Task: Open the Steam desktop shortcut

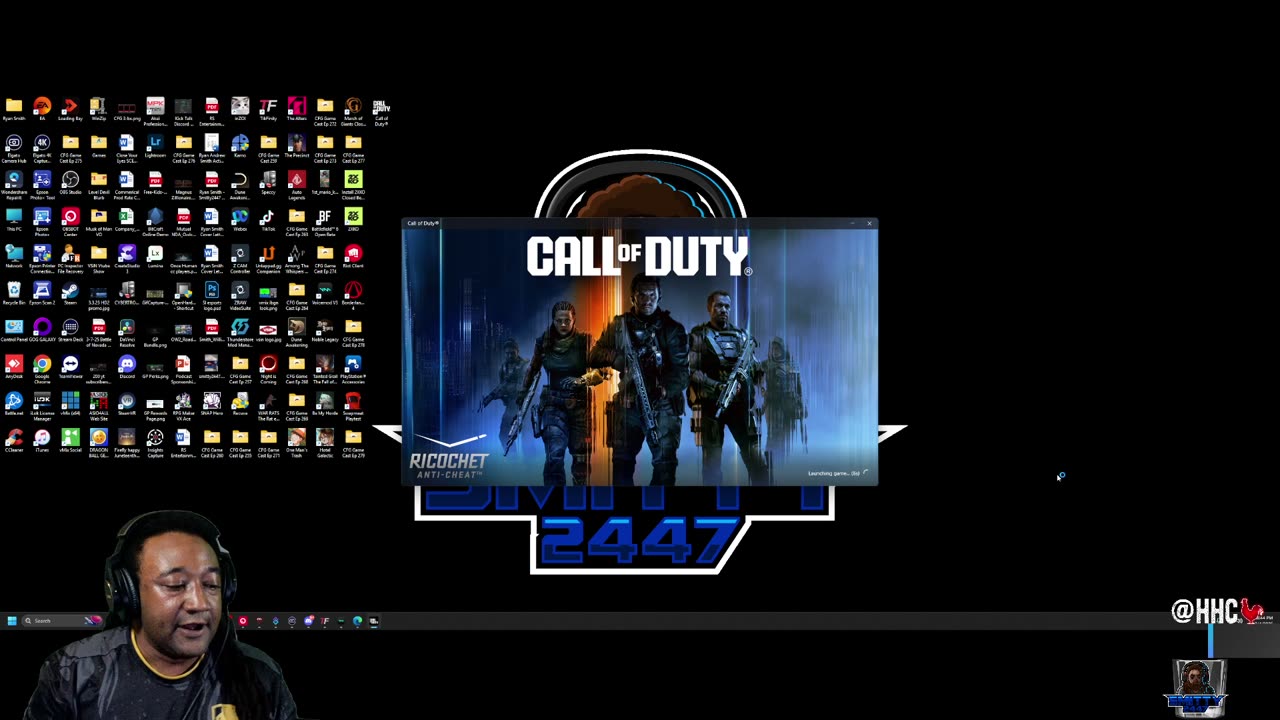Action: (70, 294)
